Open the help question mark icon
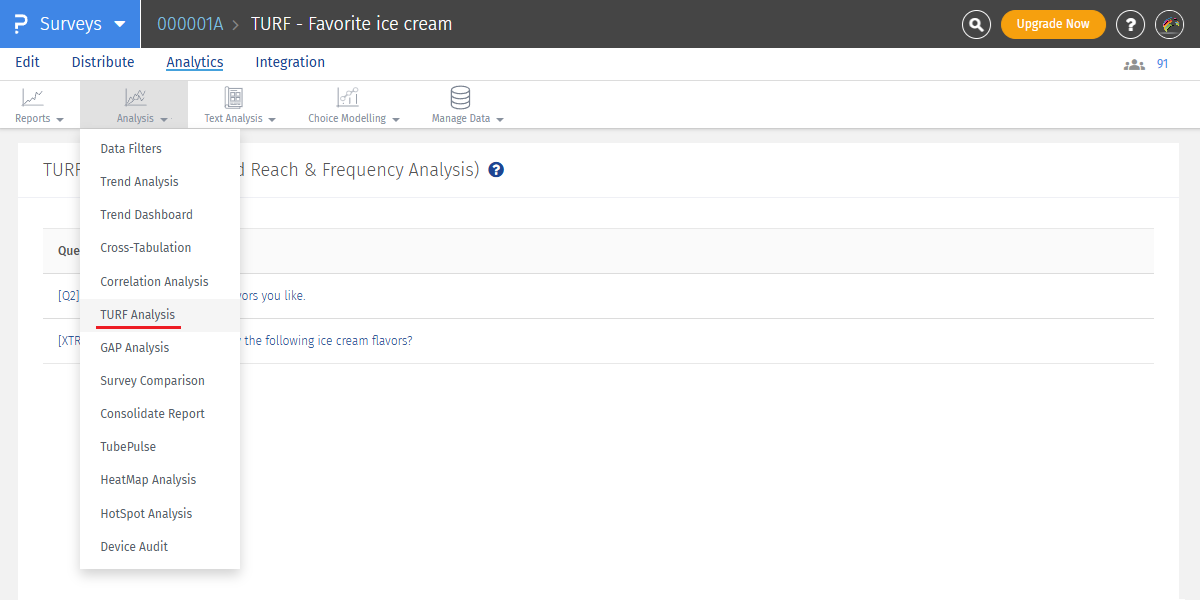1200x600 pixels. tap(1130, 24)
